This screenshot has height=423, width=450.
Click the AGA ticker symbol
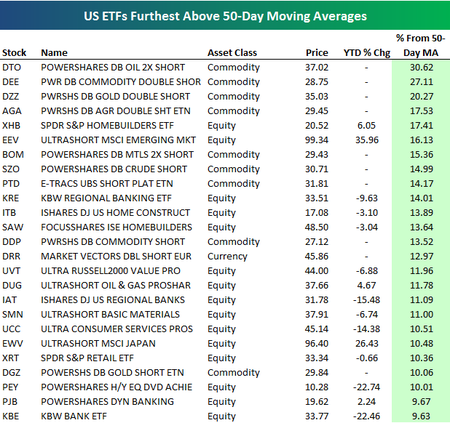[x=12, y=111]
